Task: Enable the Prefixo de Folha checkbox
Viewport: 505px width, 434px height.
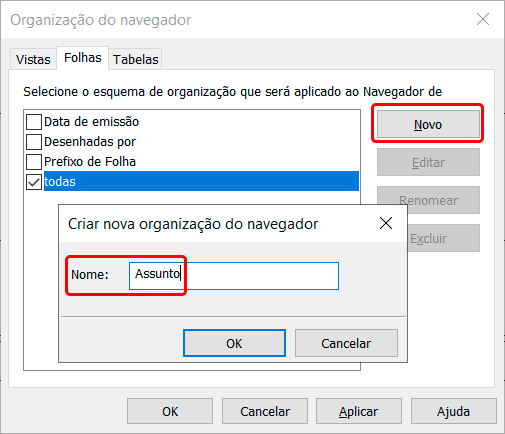Action: pyautogui.click(x=34, y=162)
